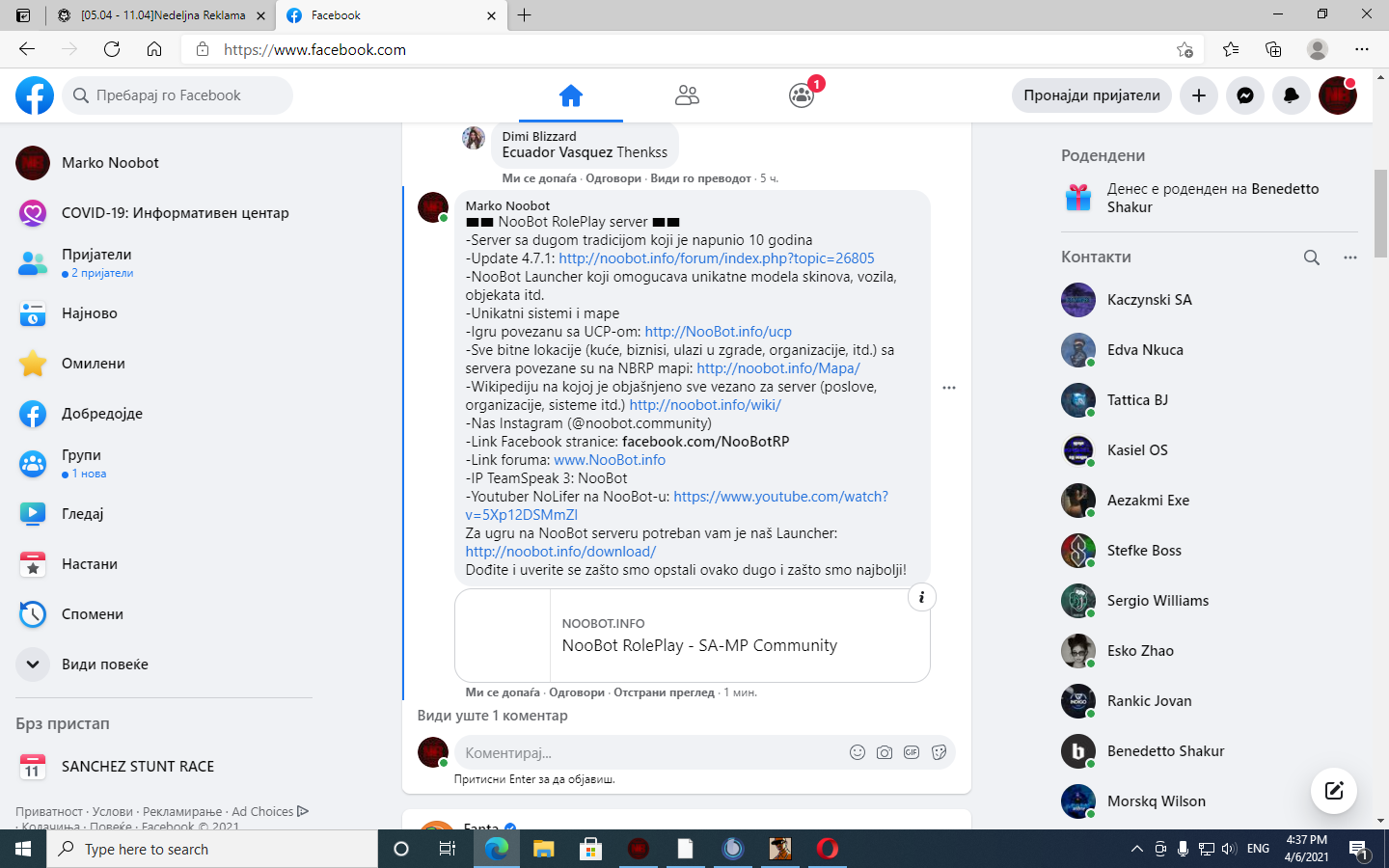Click the plus Create button
The image size is (1389, 868).
(1199, 95)
